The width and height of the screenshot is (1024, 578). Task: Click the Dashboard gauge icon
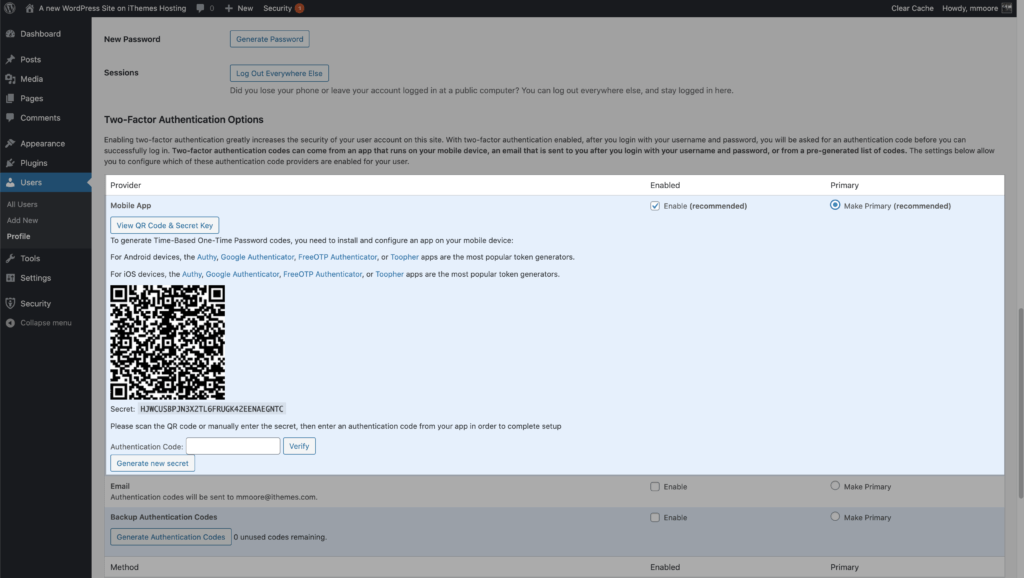coord(10,34)
